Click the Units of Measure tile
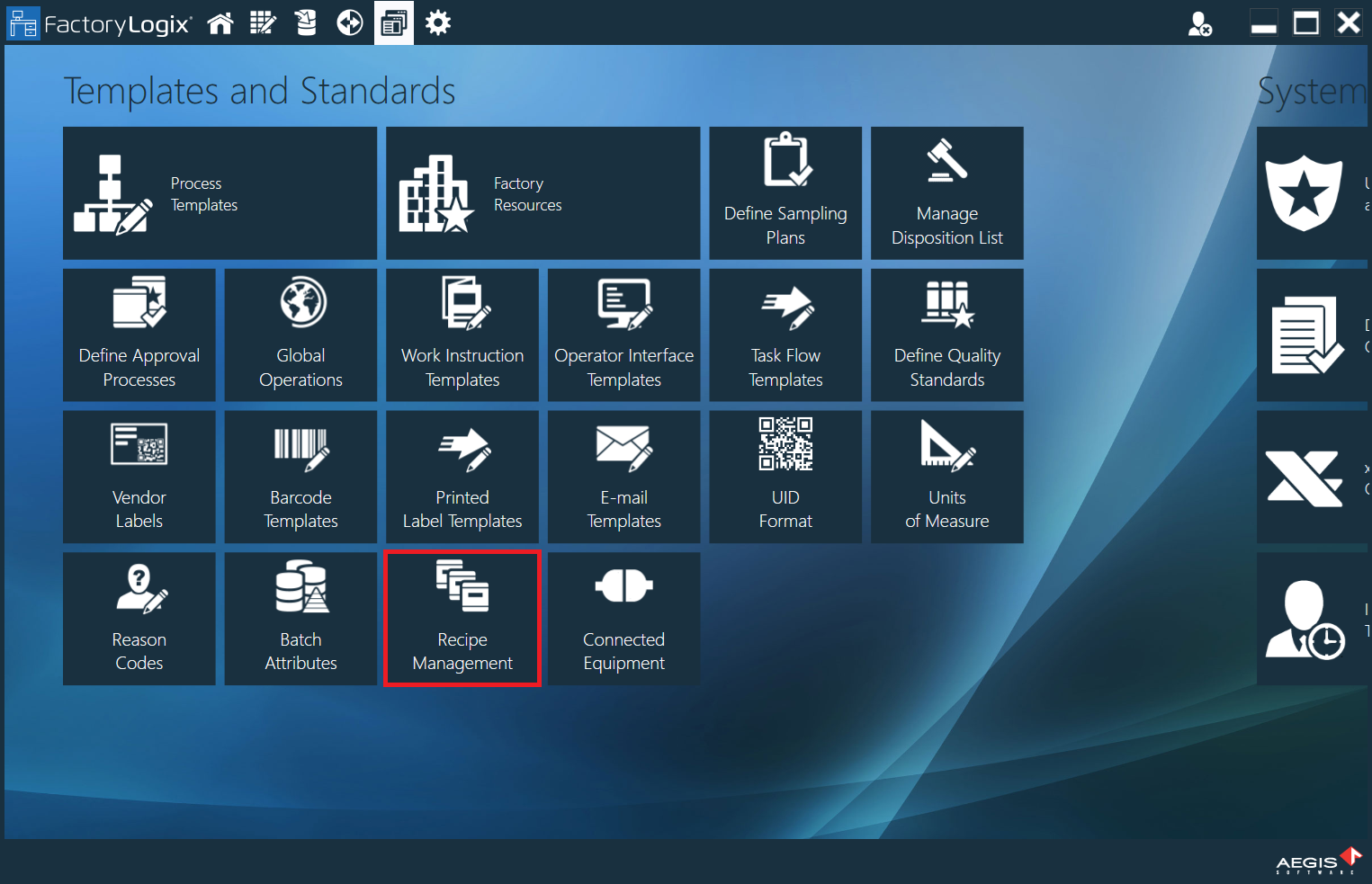 (x=946, y=477)
